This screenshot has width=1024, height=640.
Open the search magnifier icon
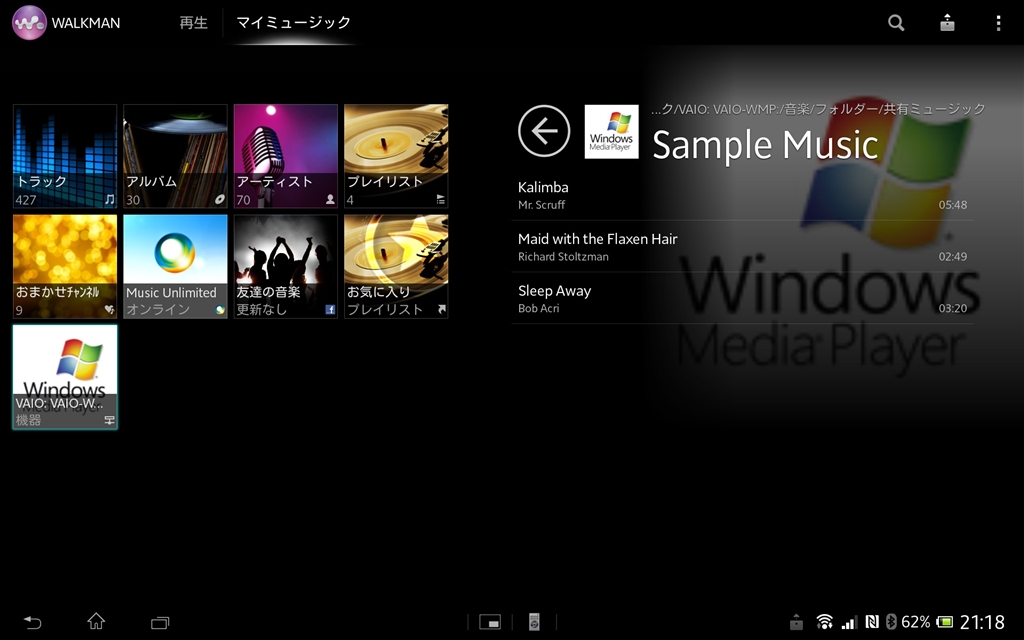tap(896, 23)
